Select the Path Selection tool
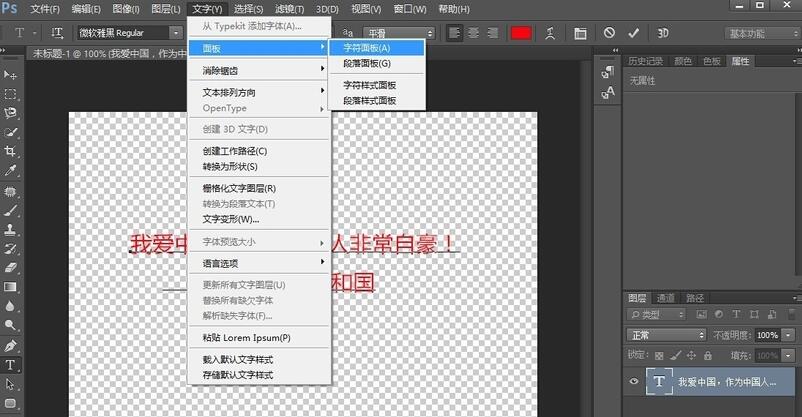Image resolution: width=802 pixels, height=417 pixels. click(x=10, y=384)
